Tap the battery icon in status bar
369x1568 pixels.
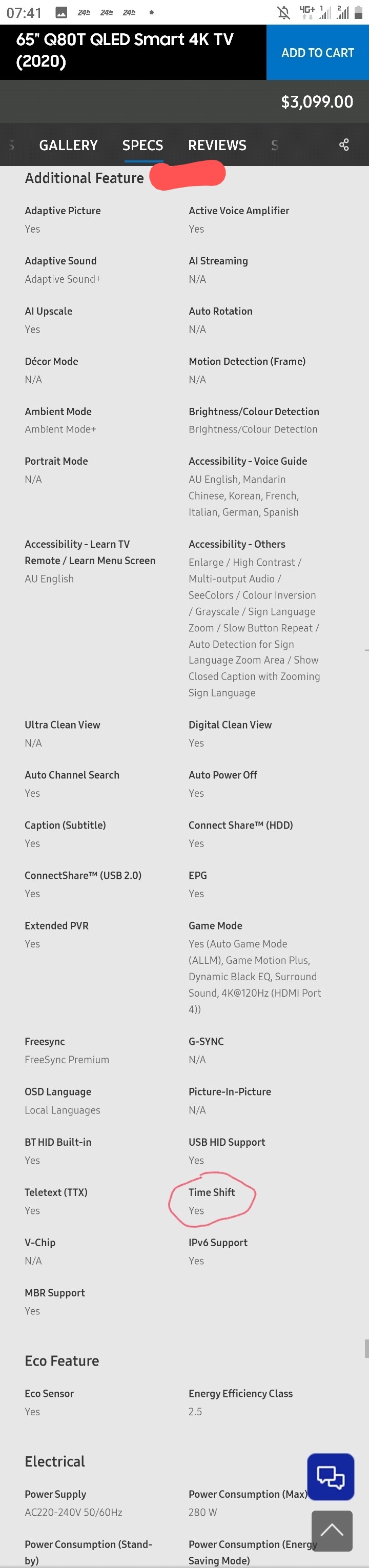pyautogui.click(x=360, y=12)
